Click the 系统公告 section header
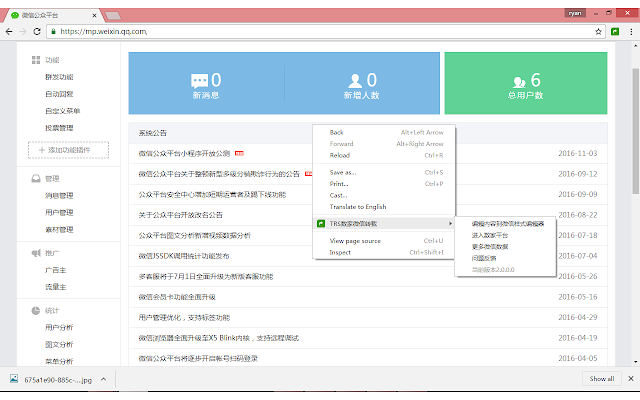Image resolution: width=640 pixels, height=400 pixels. (153, 133)
